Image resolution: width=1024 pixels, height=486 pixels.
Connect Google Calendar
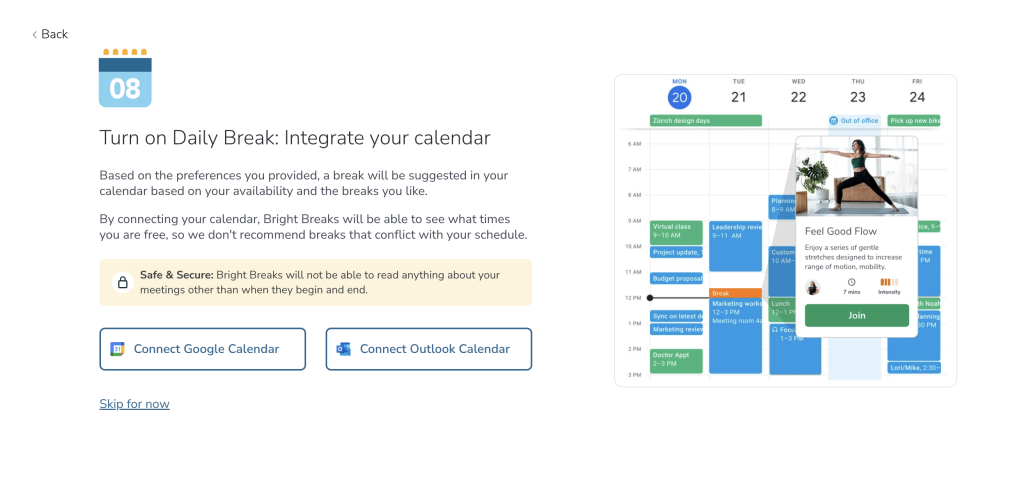pos(202,349)
